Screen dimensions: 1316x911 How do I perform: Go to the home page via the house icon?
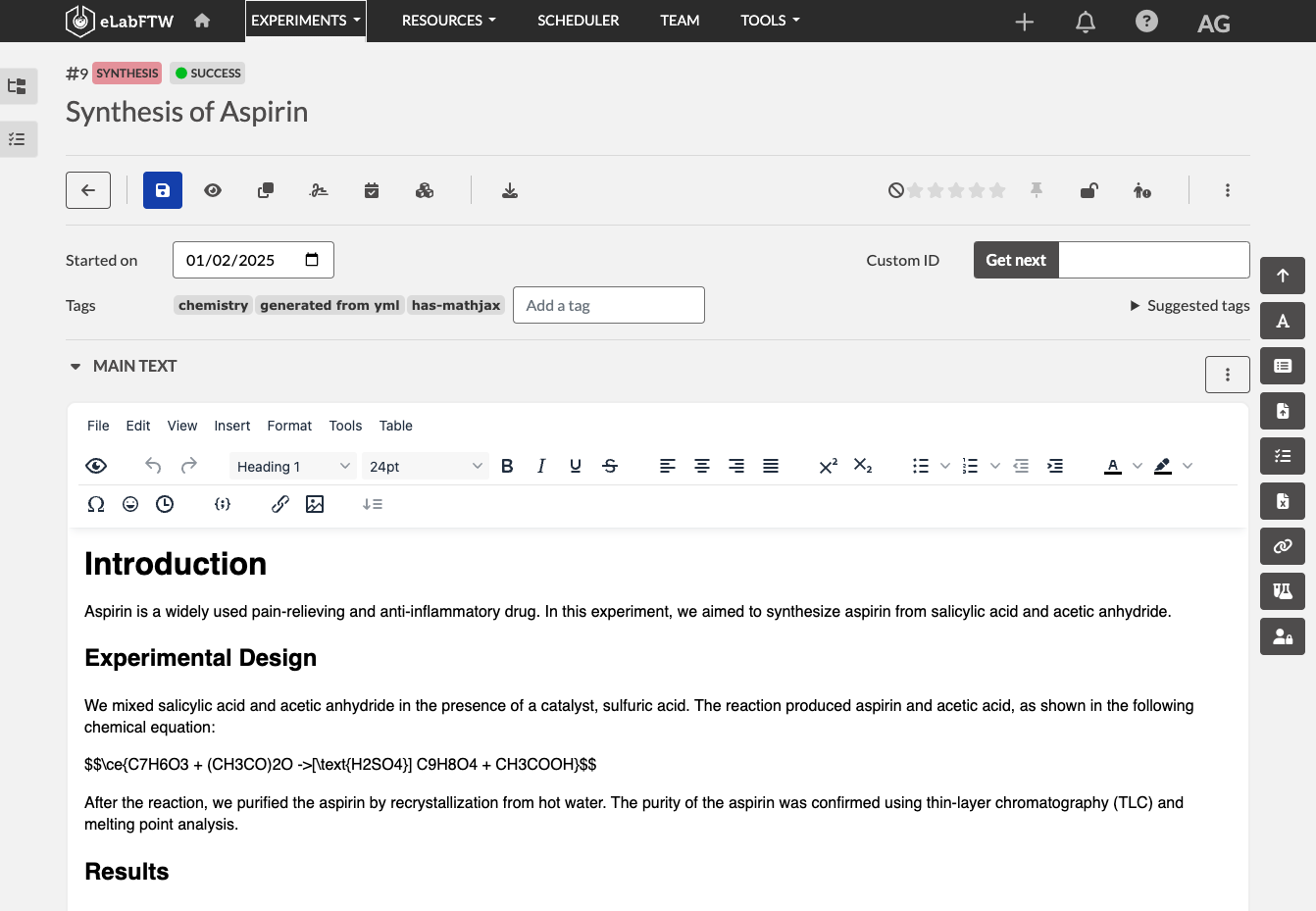coord(202,21)
